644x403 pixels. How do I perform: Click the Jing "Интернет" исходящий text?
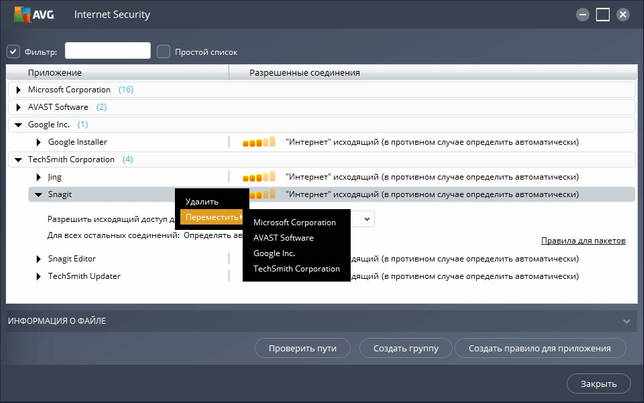[432, 177]
